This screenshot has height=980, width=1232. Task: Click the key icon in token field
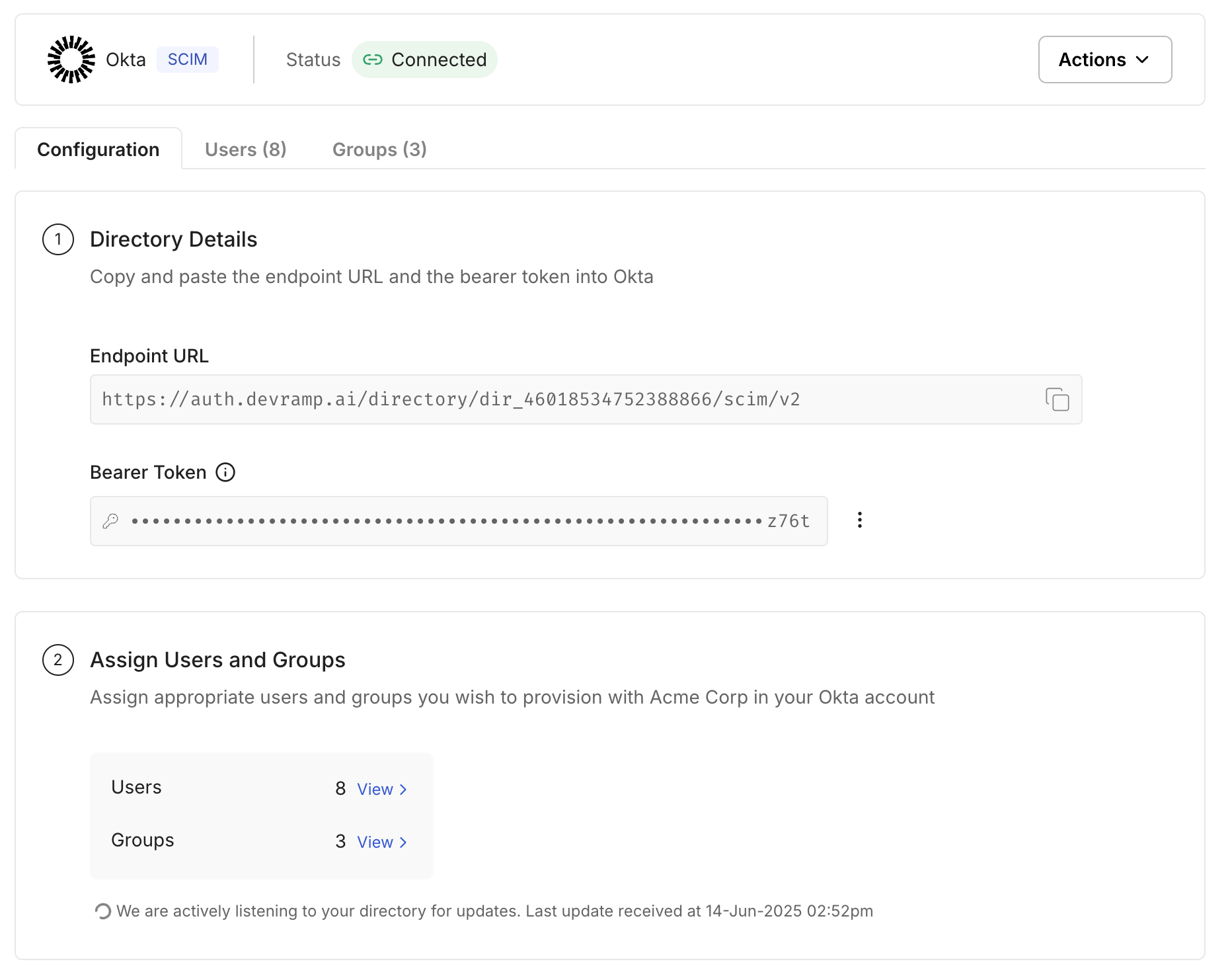click(110, 521)
